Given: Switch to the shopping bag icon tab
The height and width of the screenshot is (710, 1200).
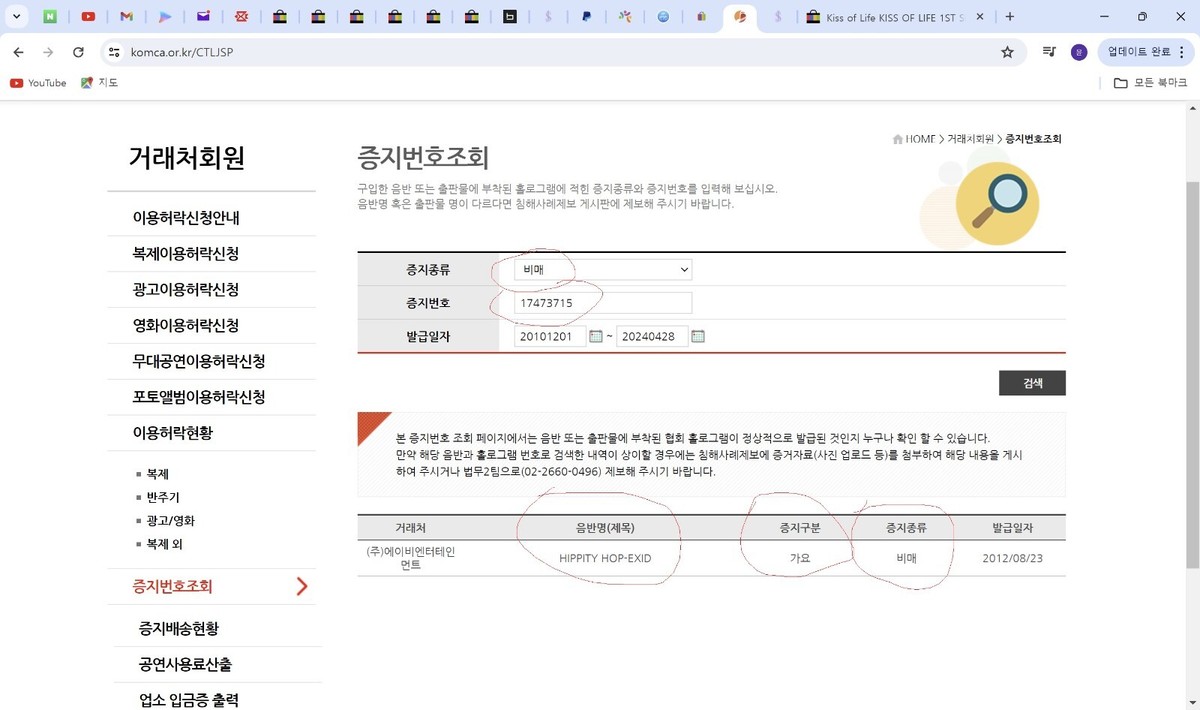Looking at the screenshot, I should (701, 17).
